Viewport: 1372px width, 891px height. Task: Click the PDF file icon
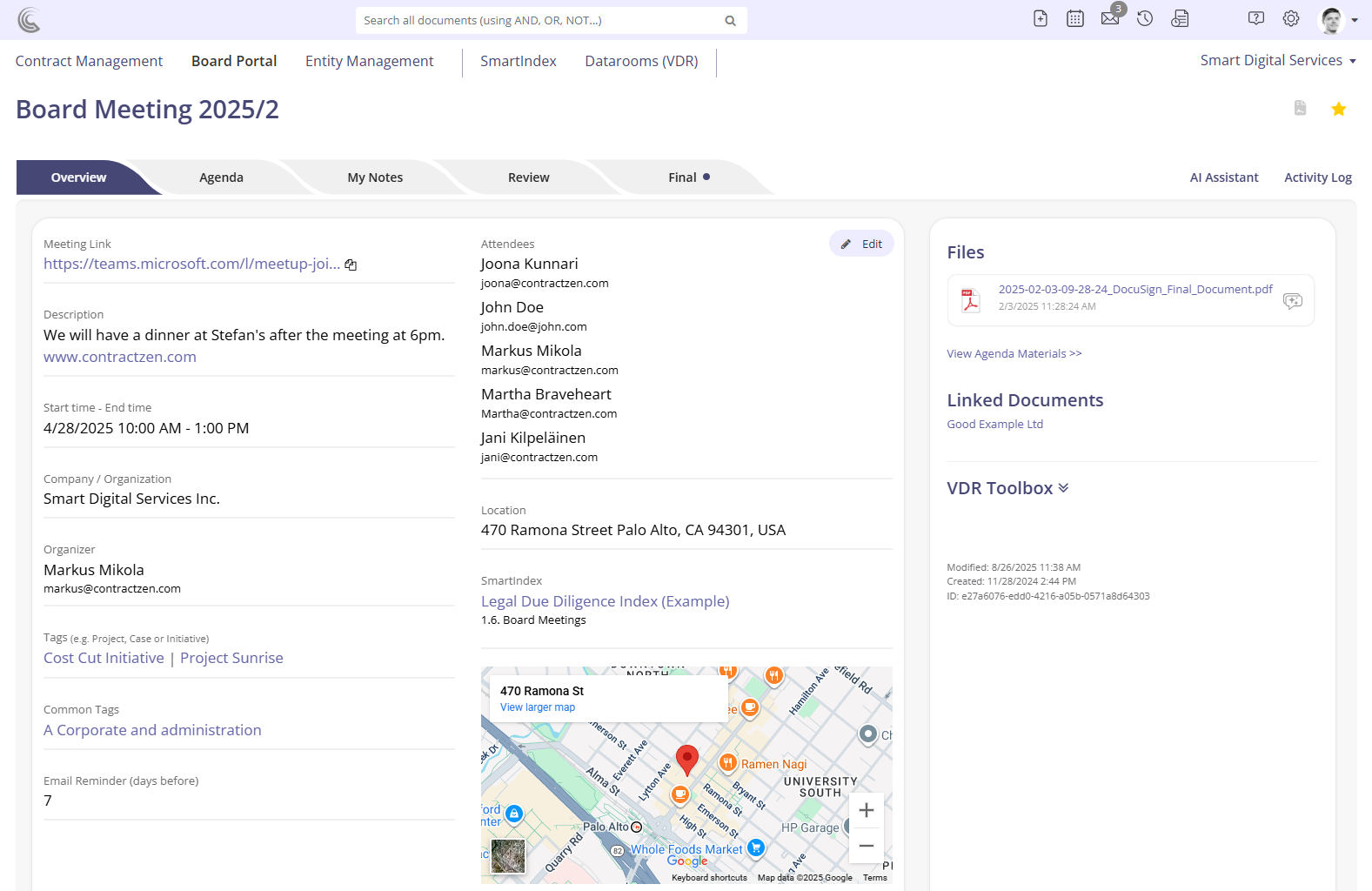[x=970, y=299]
